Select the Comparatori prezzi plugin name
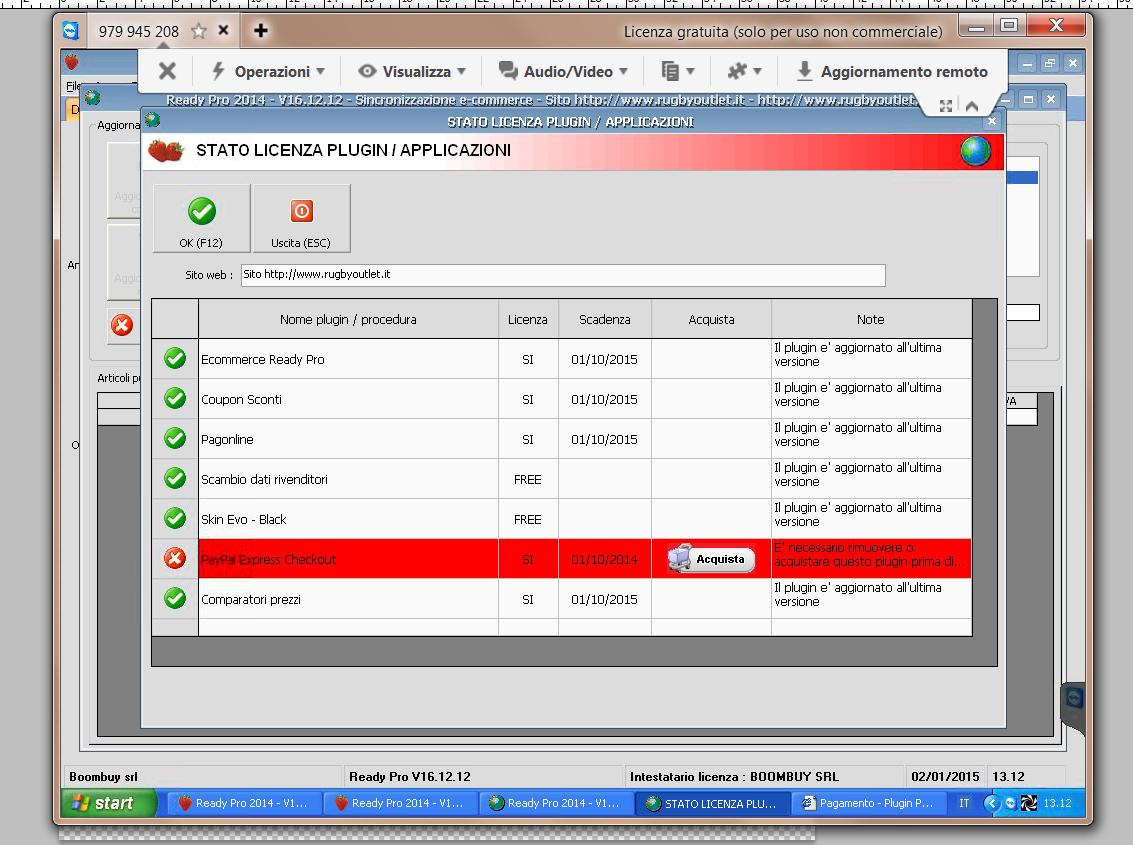1133x845 pixels. pyautogui.click(x=251, y=599)
